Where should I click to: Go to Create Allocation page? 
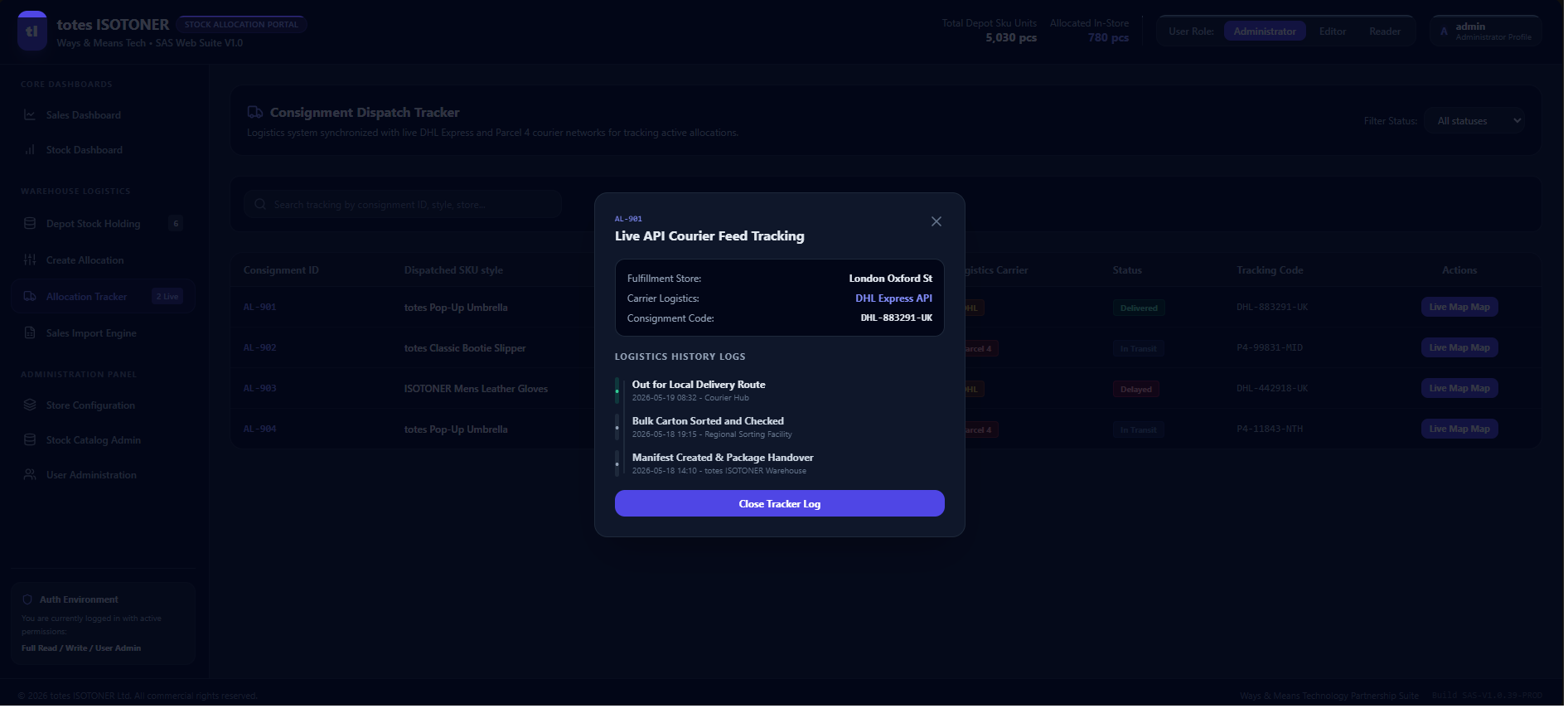coord(103,260)
